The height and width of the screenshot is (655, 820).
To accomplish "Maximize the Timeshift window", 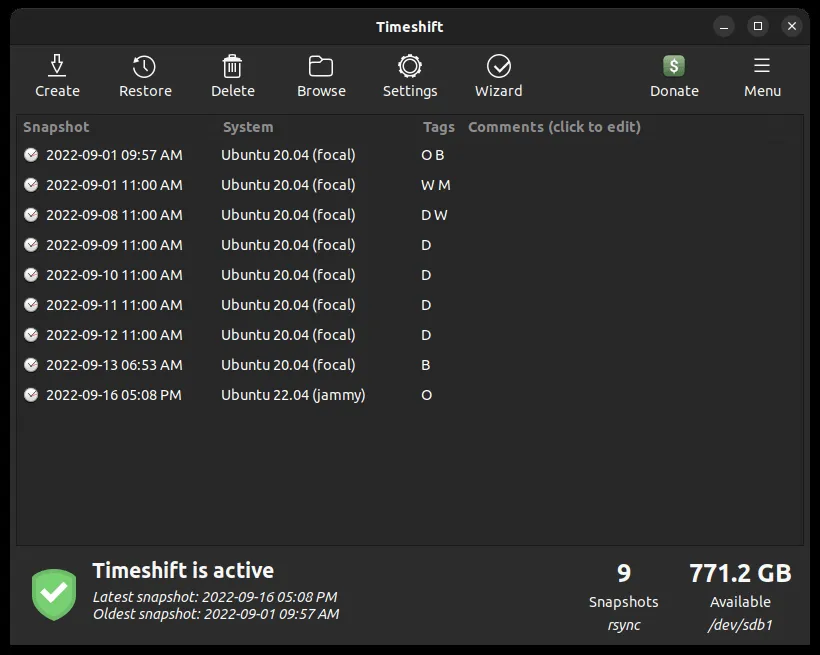I will (758, 26).
